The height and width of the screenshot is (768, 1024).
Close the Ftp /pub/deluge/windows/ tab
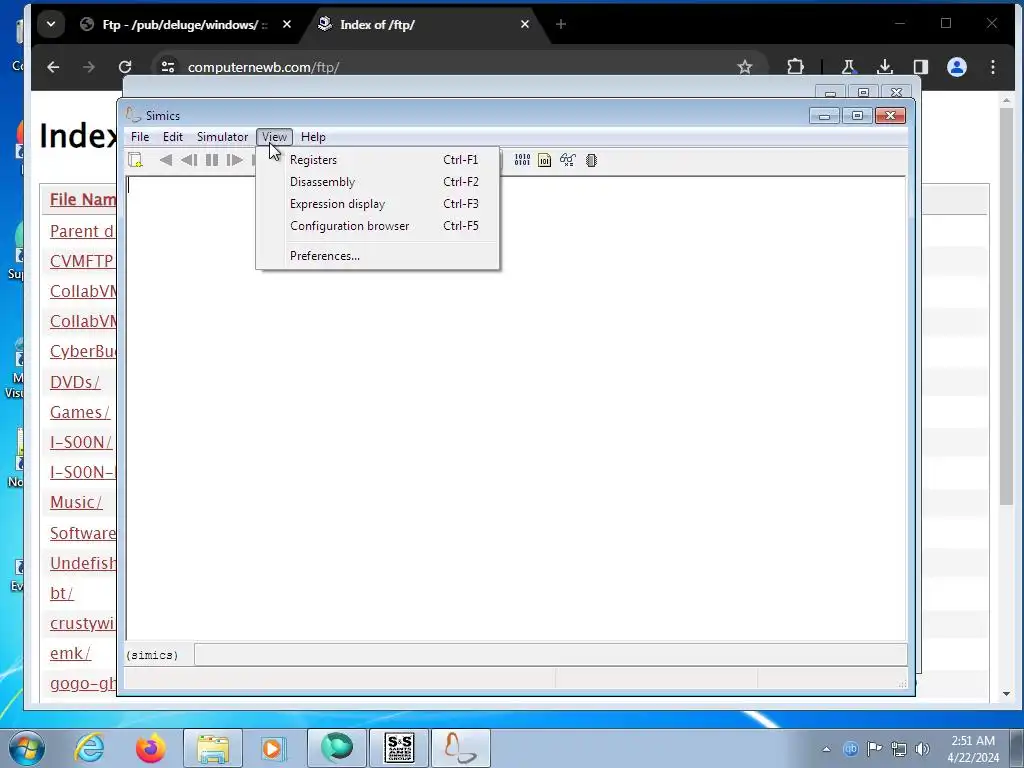pyautogui.click(x=287, y=24)
